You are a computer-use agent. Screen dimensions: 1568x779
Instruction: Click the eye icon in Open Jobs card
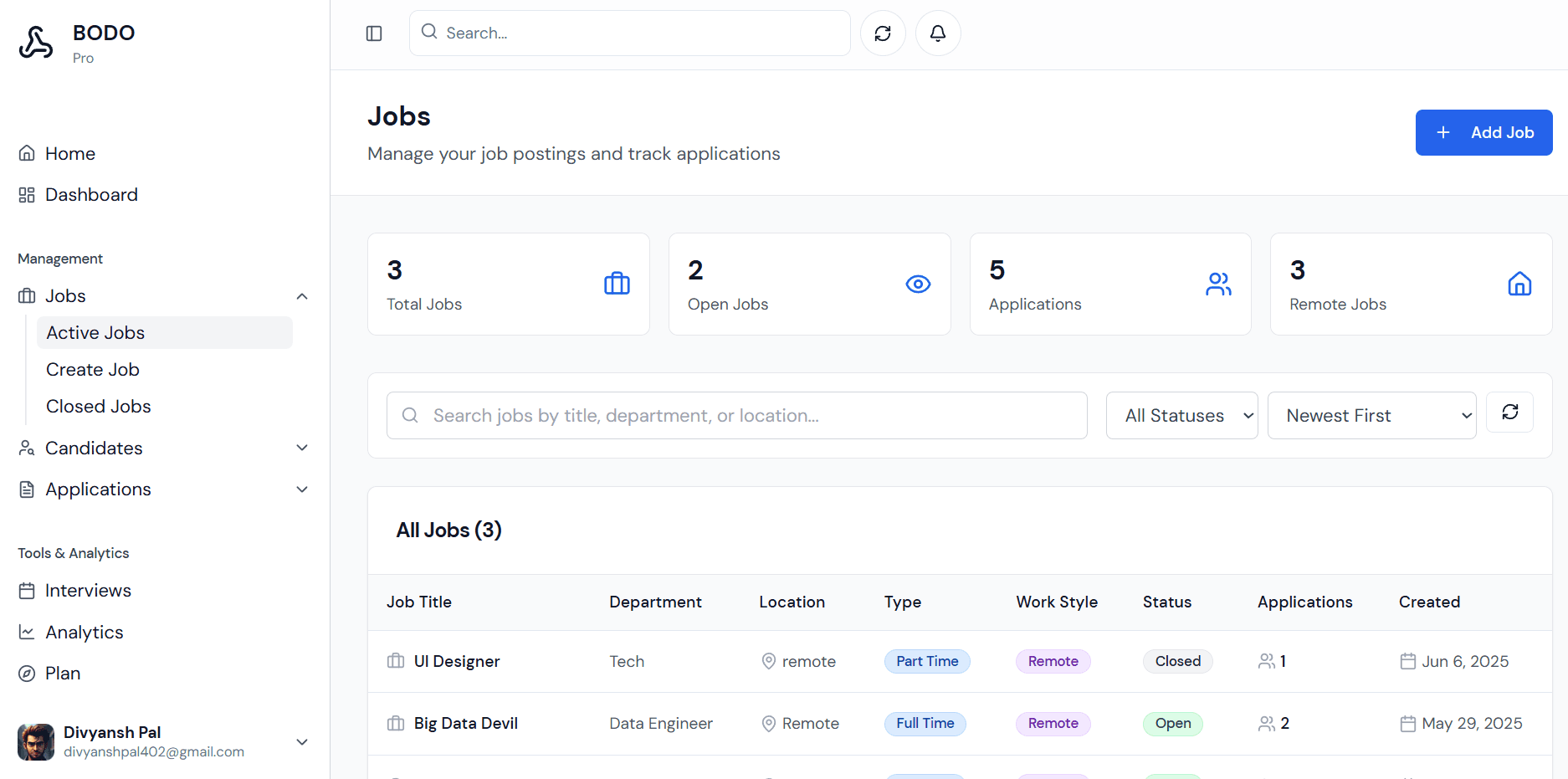tap(918, 284)
